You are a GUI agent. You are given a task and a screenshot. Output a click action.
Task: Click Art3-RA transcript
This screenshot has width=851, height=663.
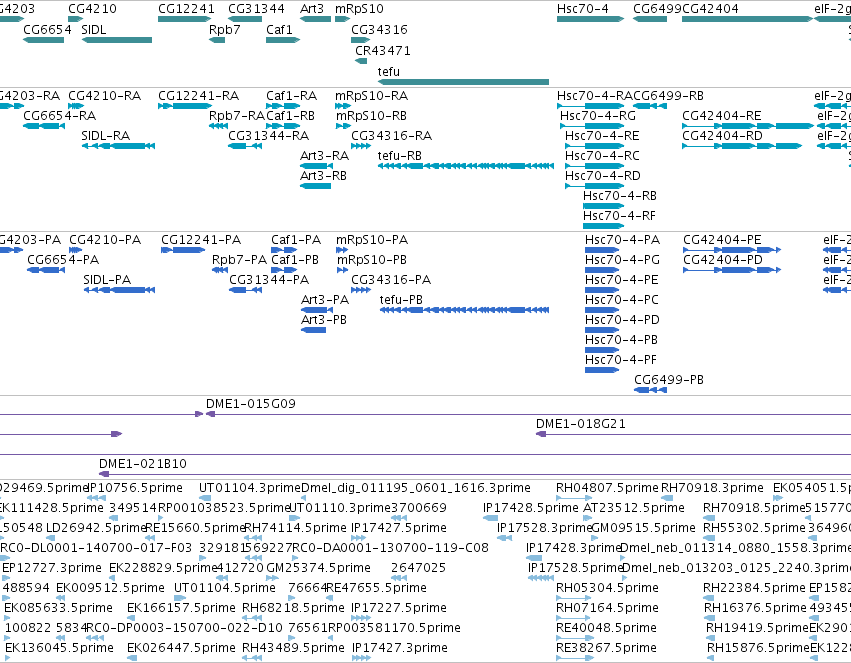click(316, 165)
